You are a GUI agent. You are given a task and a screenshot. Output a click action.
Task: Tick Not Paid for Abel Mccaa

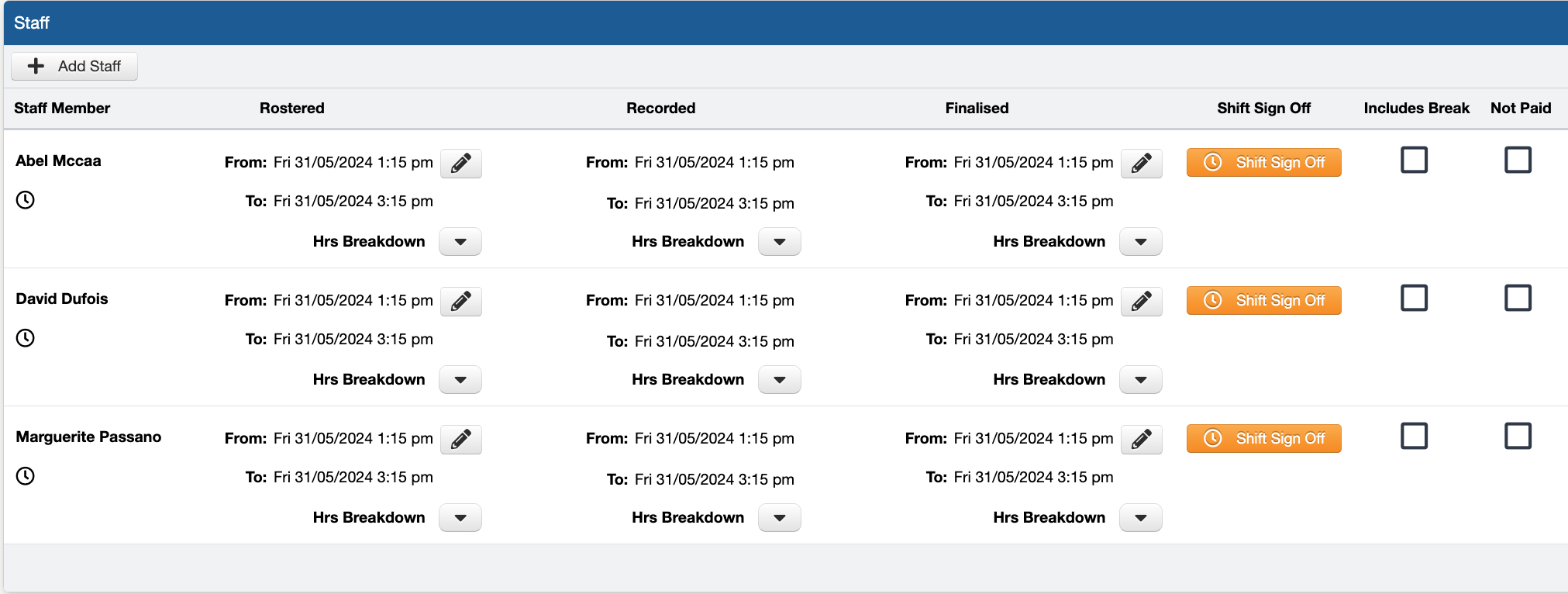[x=1518, y=160]
